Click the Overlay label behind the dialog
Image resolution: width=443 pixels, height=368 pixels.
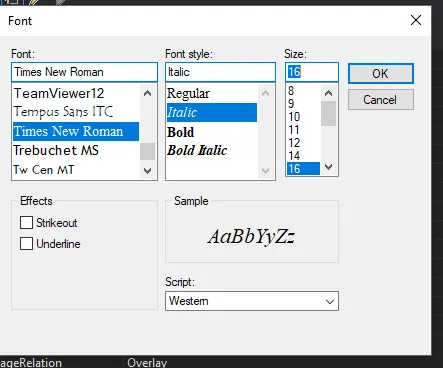(x=147, y=363)
